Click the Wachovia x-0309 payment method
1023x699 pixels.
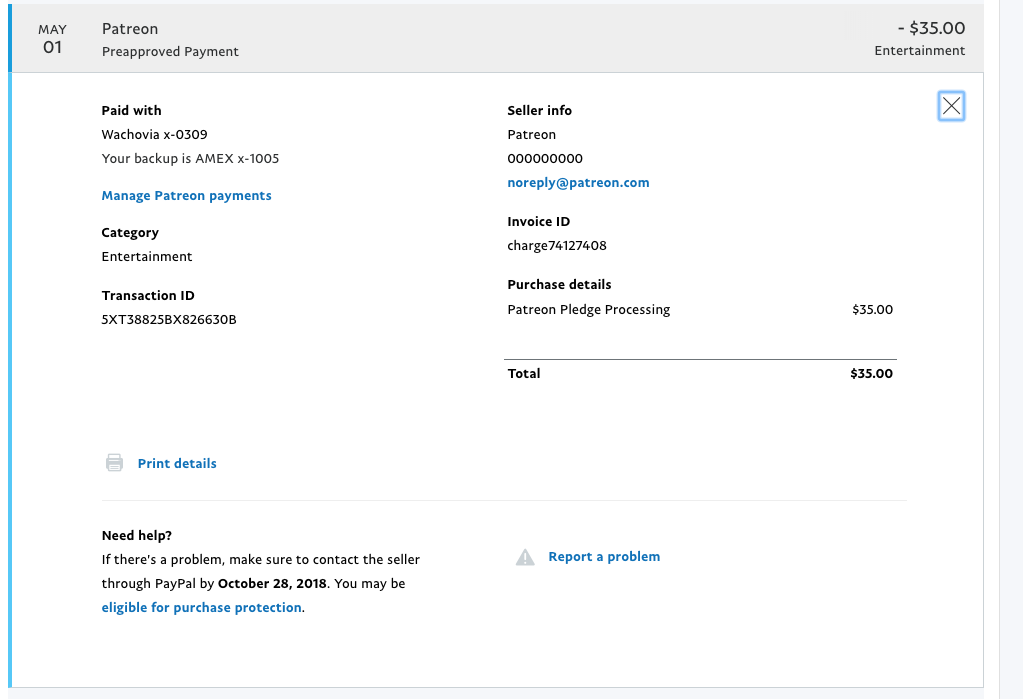click(x=155, y=134)
